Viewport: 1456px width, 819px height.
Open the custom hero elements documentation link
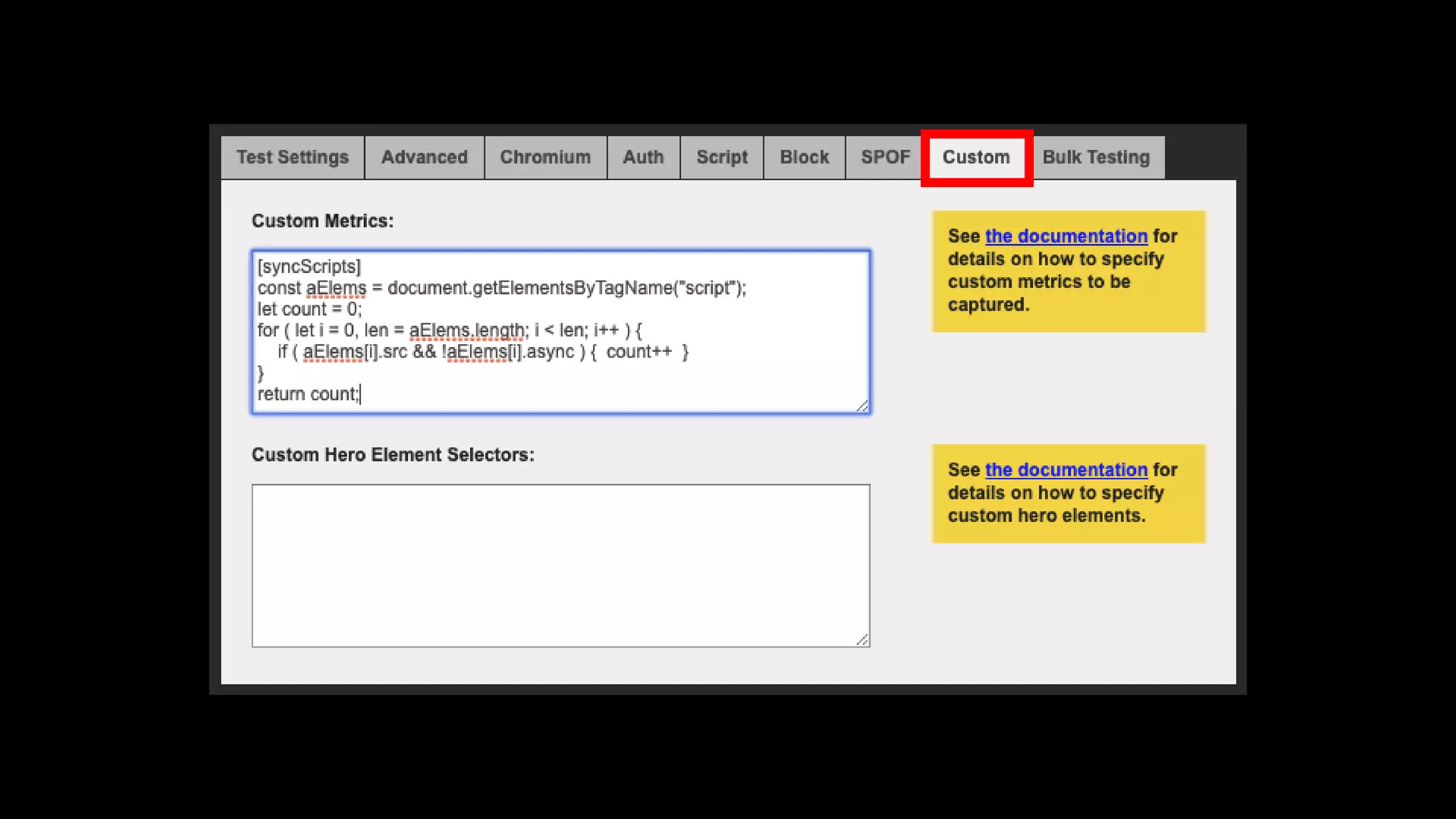(x=1066, y=470)
